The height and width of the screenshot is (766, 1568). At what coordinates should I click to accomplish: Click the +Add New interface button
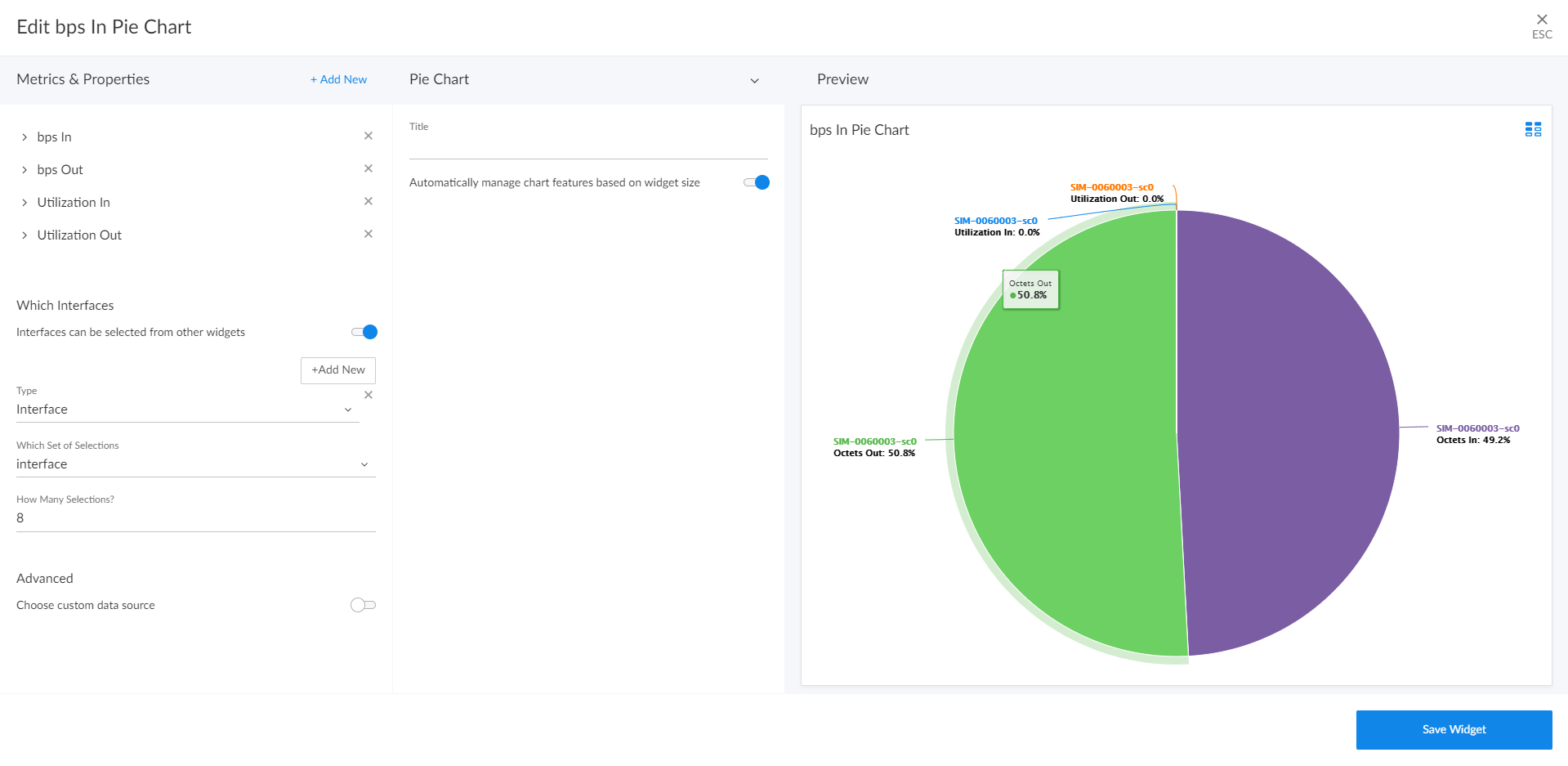pos(337,370)
